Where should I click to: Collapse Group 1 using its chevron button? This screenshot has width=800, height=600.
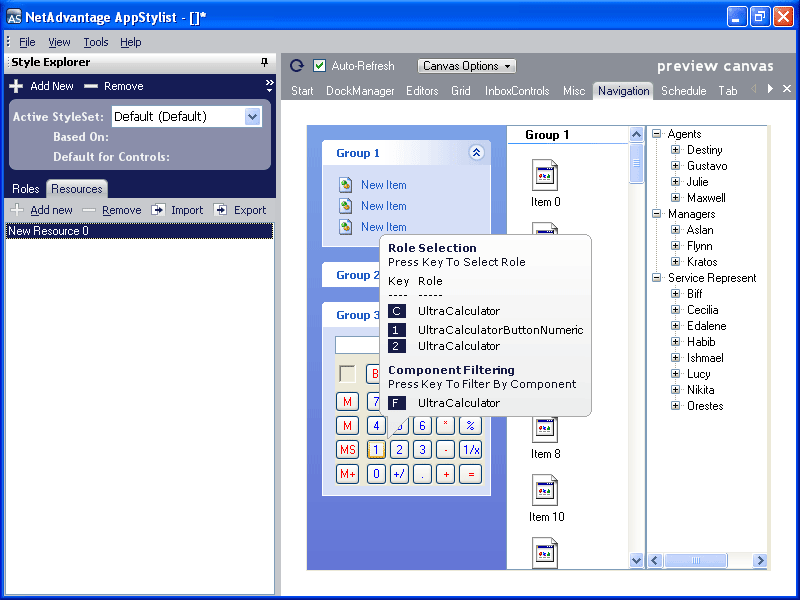477,151
